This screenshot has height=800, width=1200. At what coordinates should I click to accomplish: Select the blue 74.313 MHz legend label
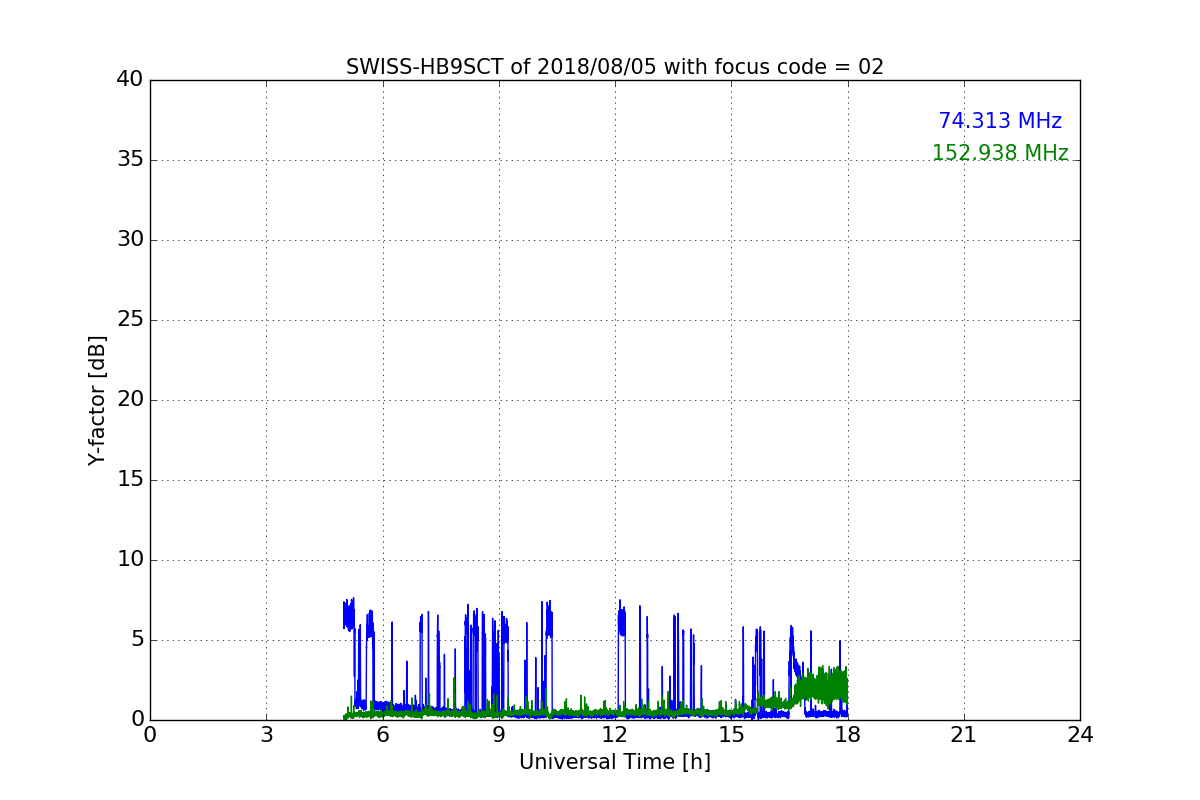click(x=1000, y=121)
